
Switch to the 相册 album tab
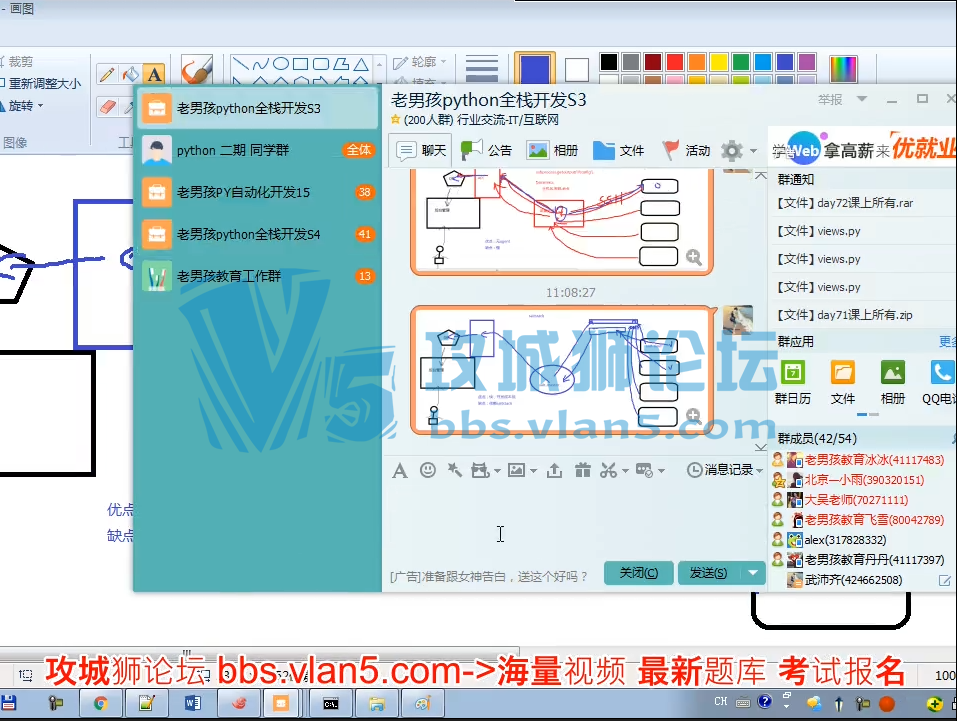click(552, 150)
